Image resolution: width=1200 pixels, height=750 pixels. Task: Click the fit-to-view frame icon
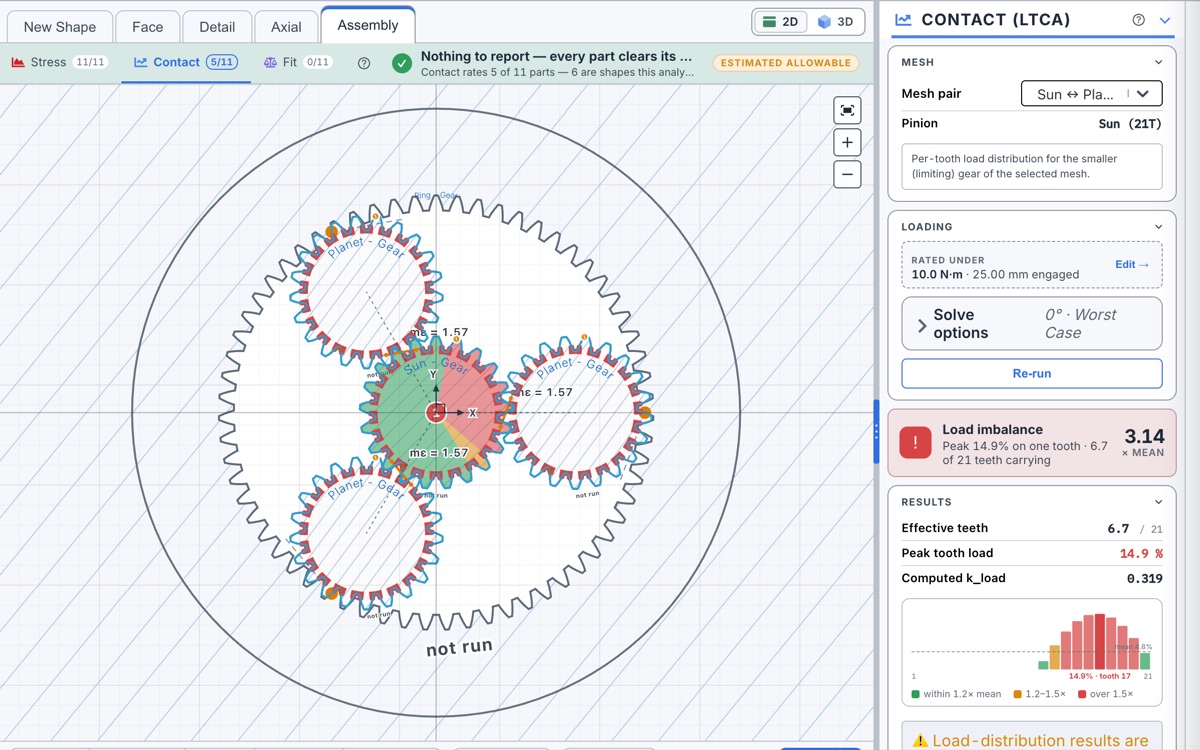(x=847, y=110)
